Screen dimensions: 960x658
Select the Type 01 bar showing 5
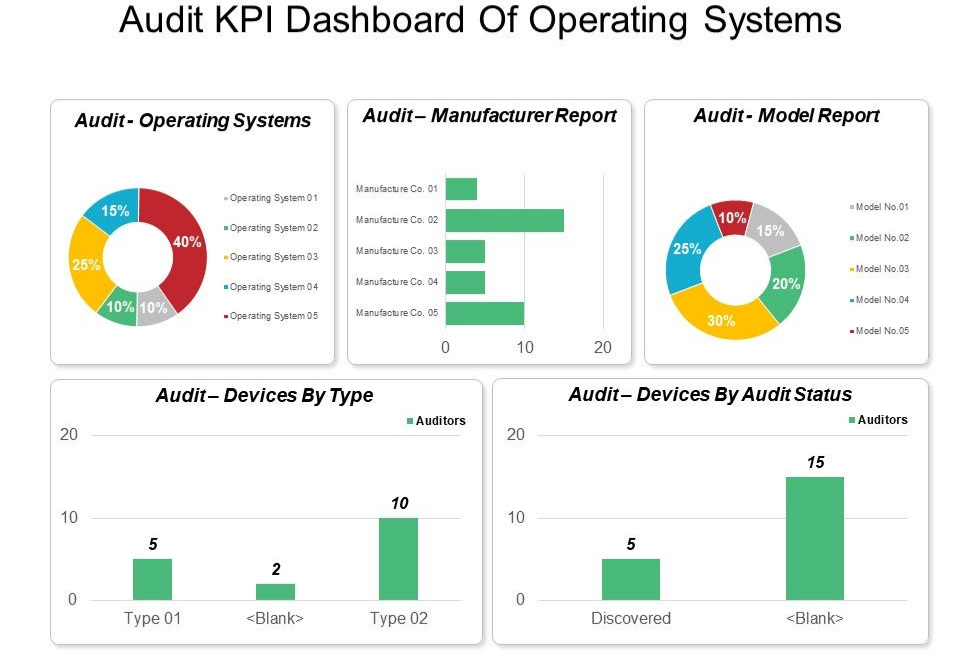[152, 579]
